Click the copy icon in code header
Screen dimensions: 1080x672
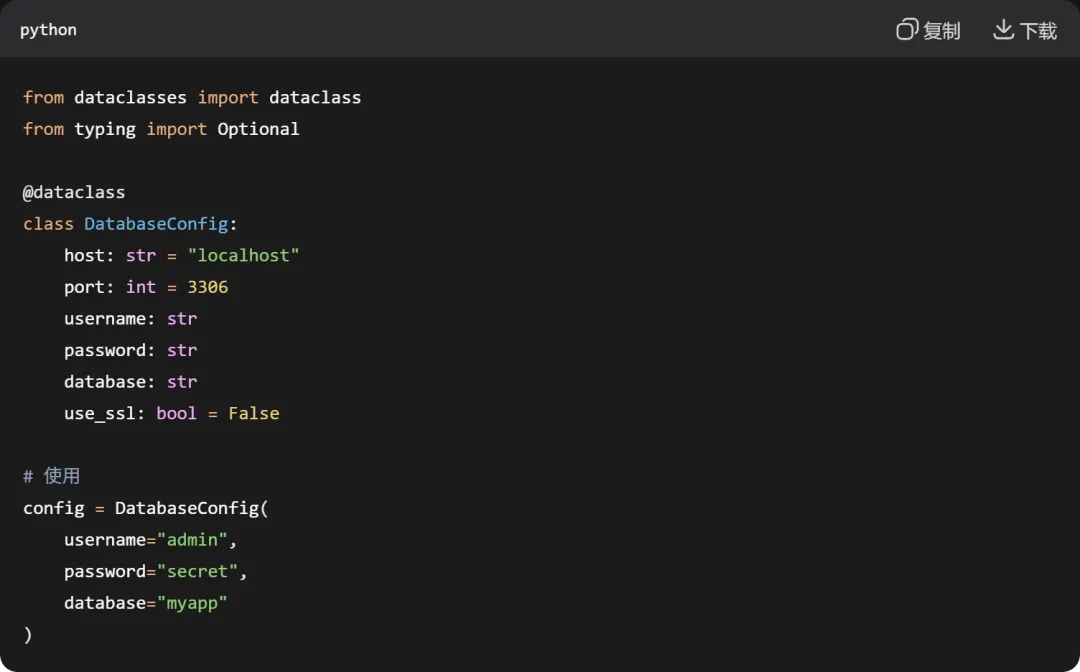[906, 30]
